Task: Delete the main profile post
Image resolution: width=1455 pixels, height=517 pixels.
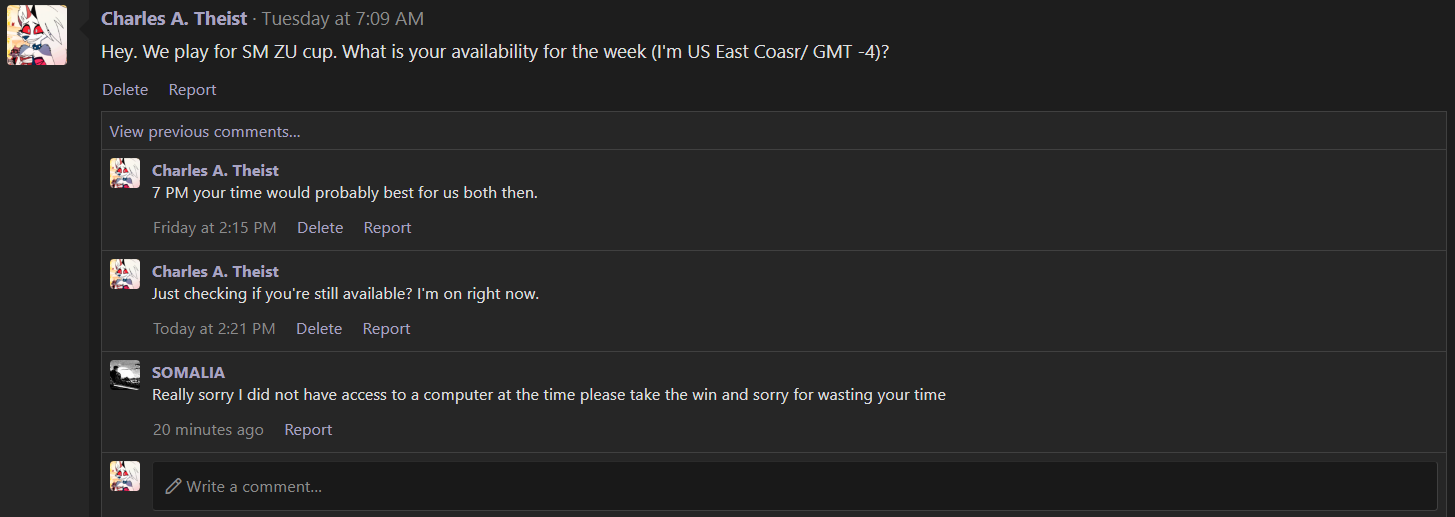Action: 125,89
